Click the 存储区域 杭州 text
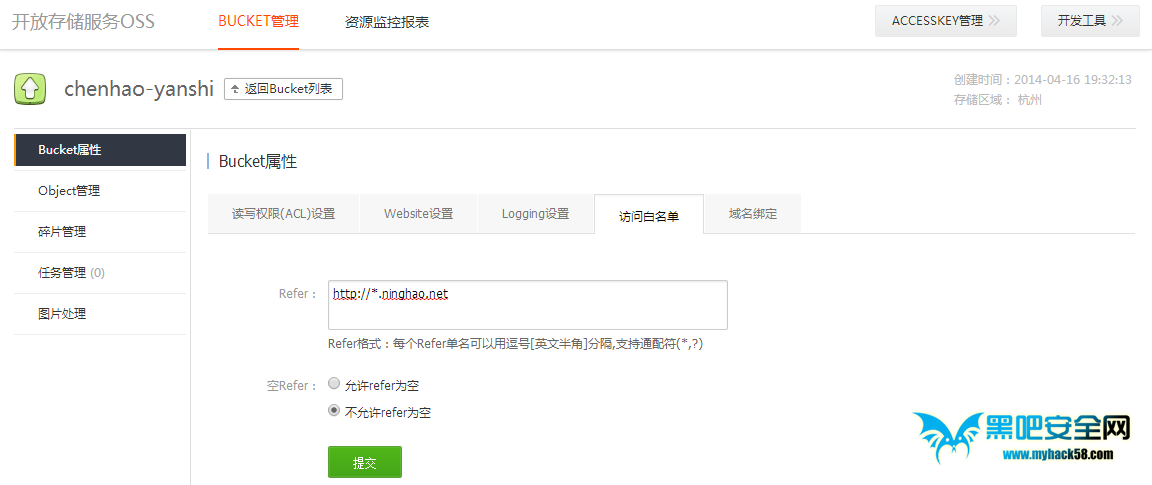This screenshot has height=485, width=1152. pyautogui.click(x=997, y=100)
